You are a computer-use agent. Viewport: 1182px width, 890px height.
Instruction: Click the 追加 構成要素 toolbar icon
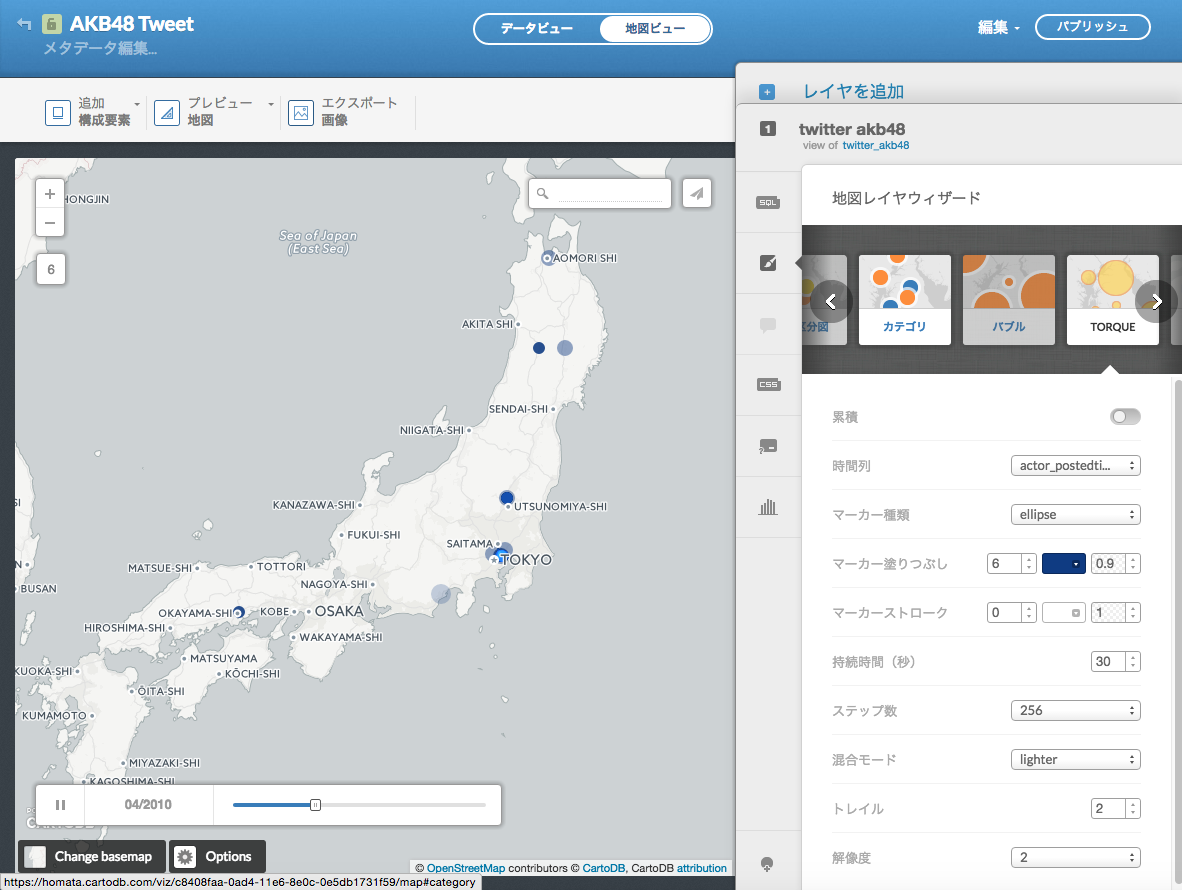58,112
